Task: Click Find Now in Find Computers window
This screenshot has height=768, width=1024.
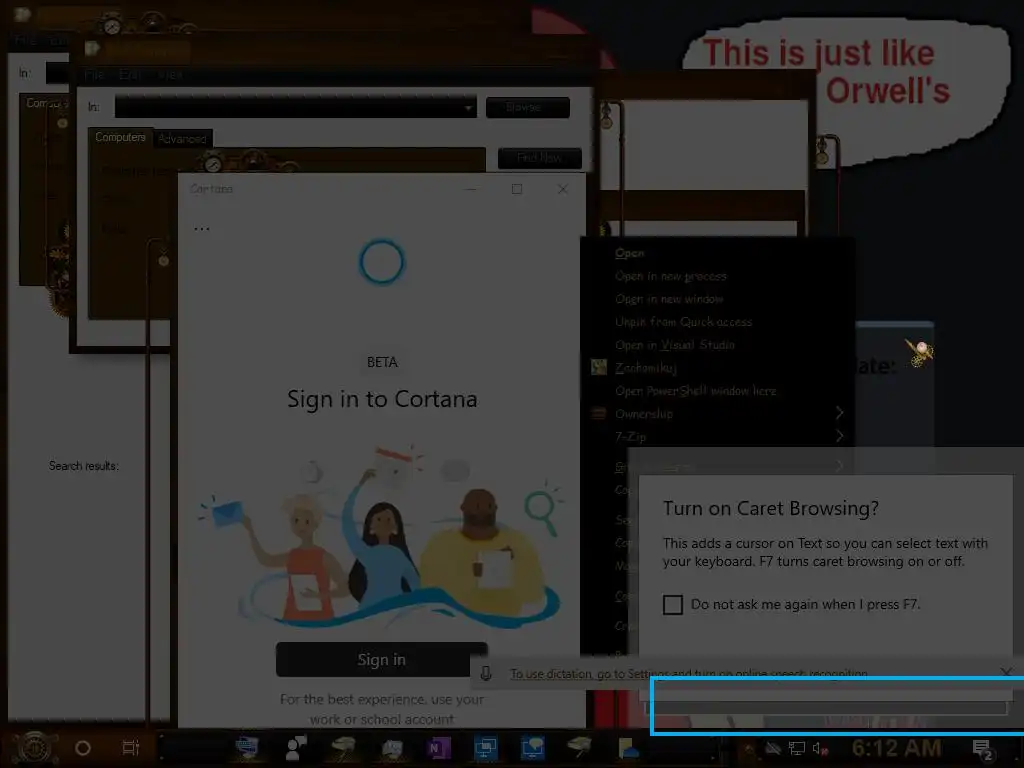Action: [539, 157]
